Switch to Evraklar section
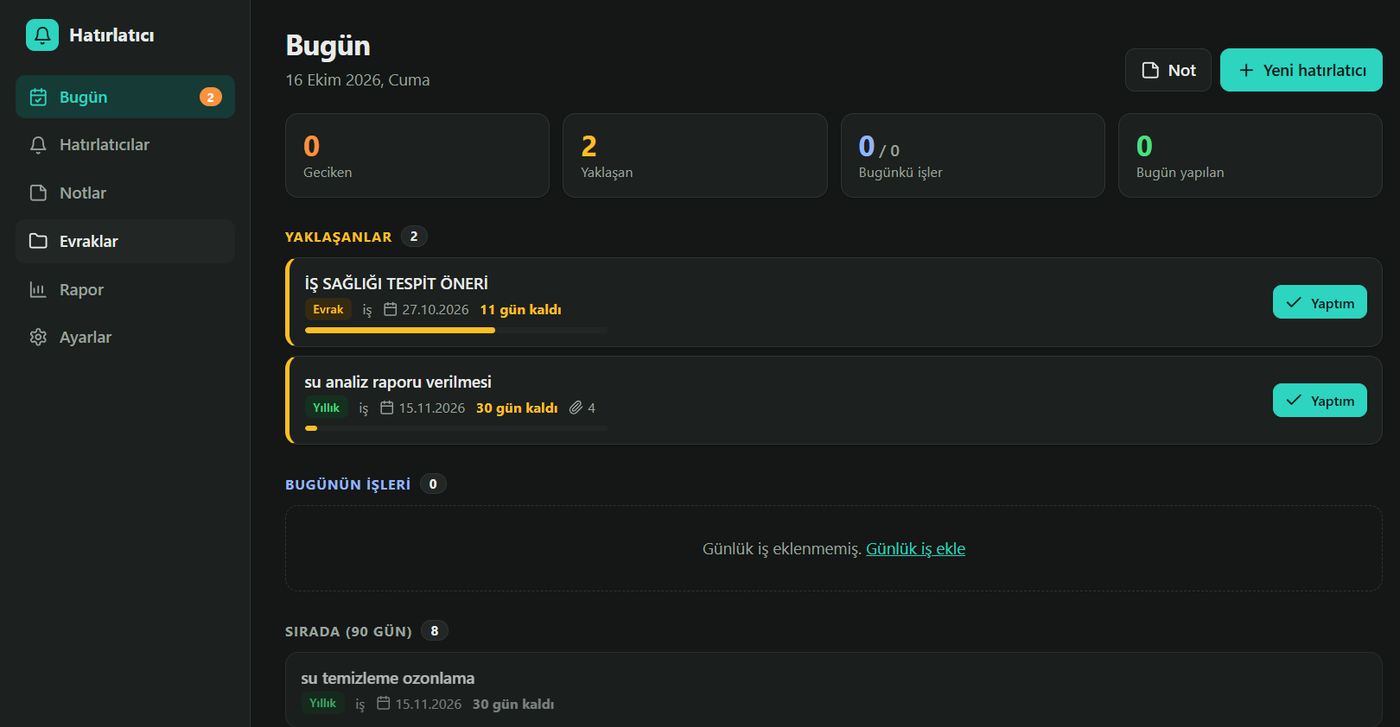The width and height of the screenshot is (1400, 727). pyautogui.click(x=125, y=241)
